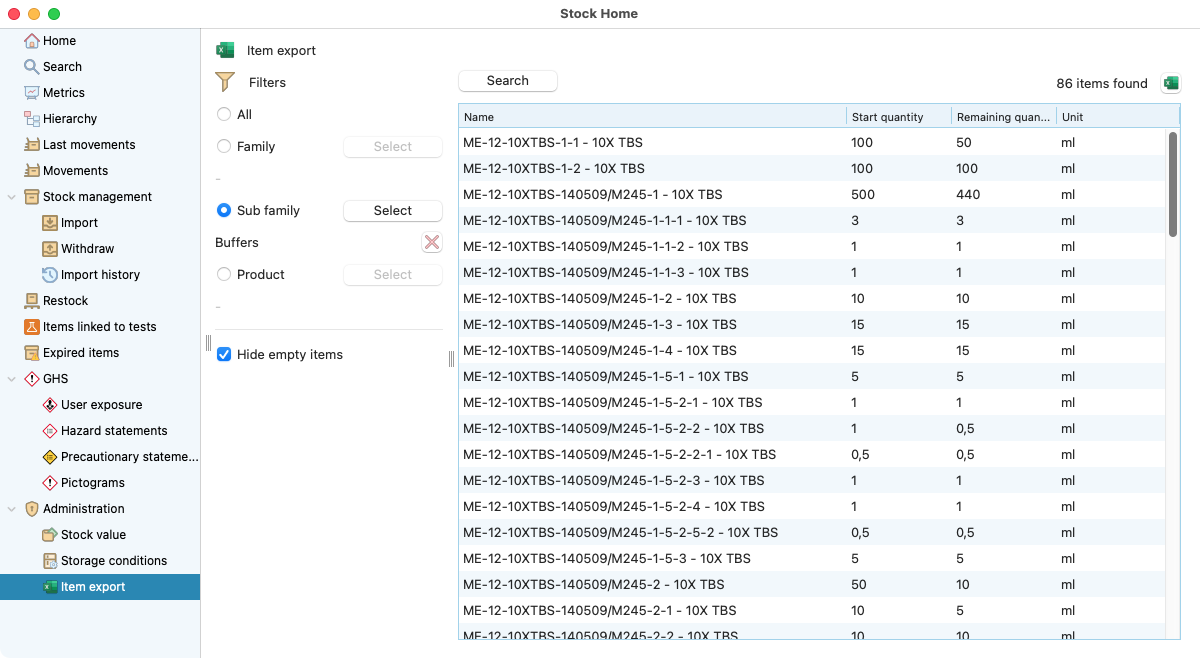Click the GHS hazard diamond icon
1200x658 pixels.
[32, 379]
